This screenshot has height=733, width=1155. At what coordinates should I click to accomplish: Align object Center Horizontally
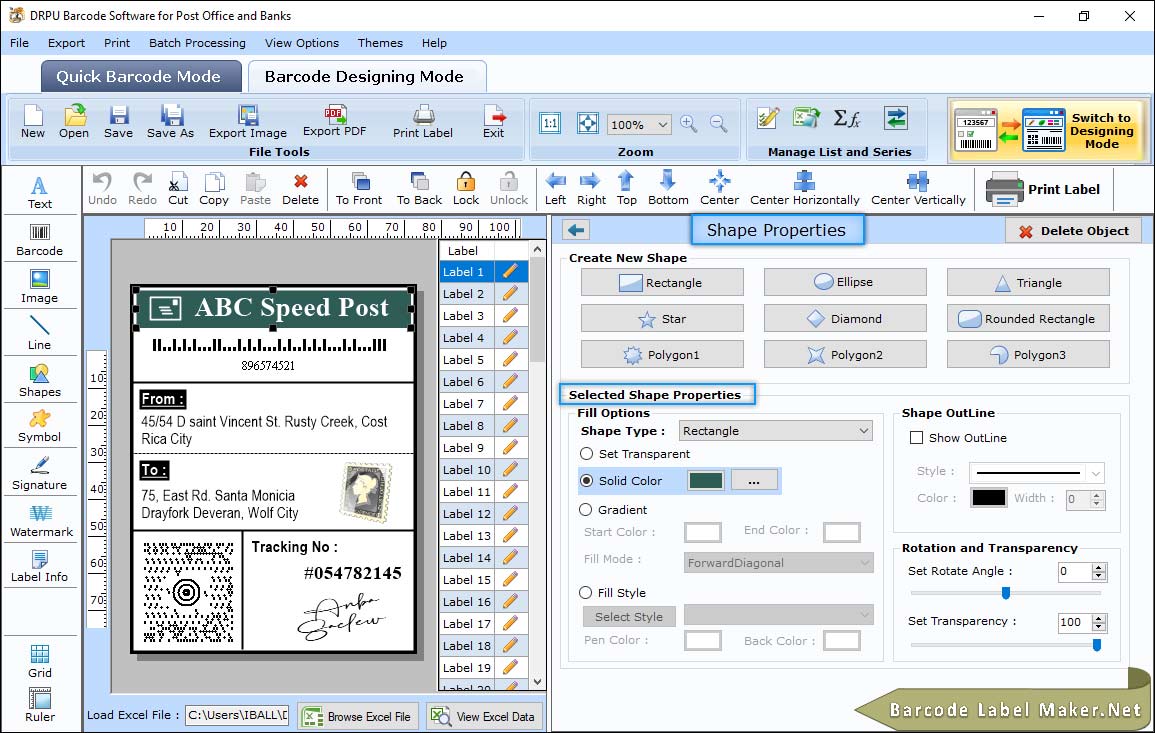click(x=804, y=189)
